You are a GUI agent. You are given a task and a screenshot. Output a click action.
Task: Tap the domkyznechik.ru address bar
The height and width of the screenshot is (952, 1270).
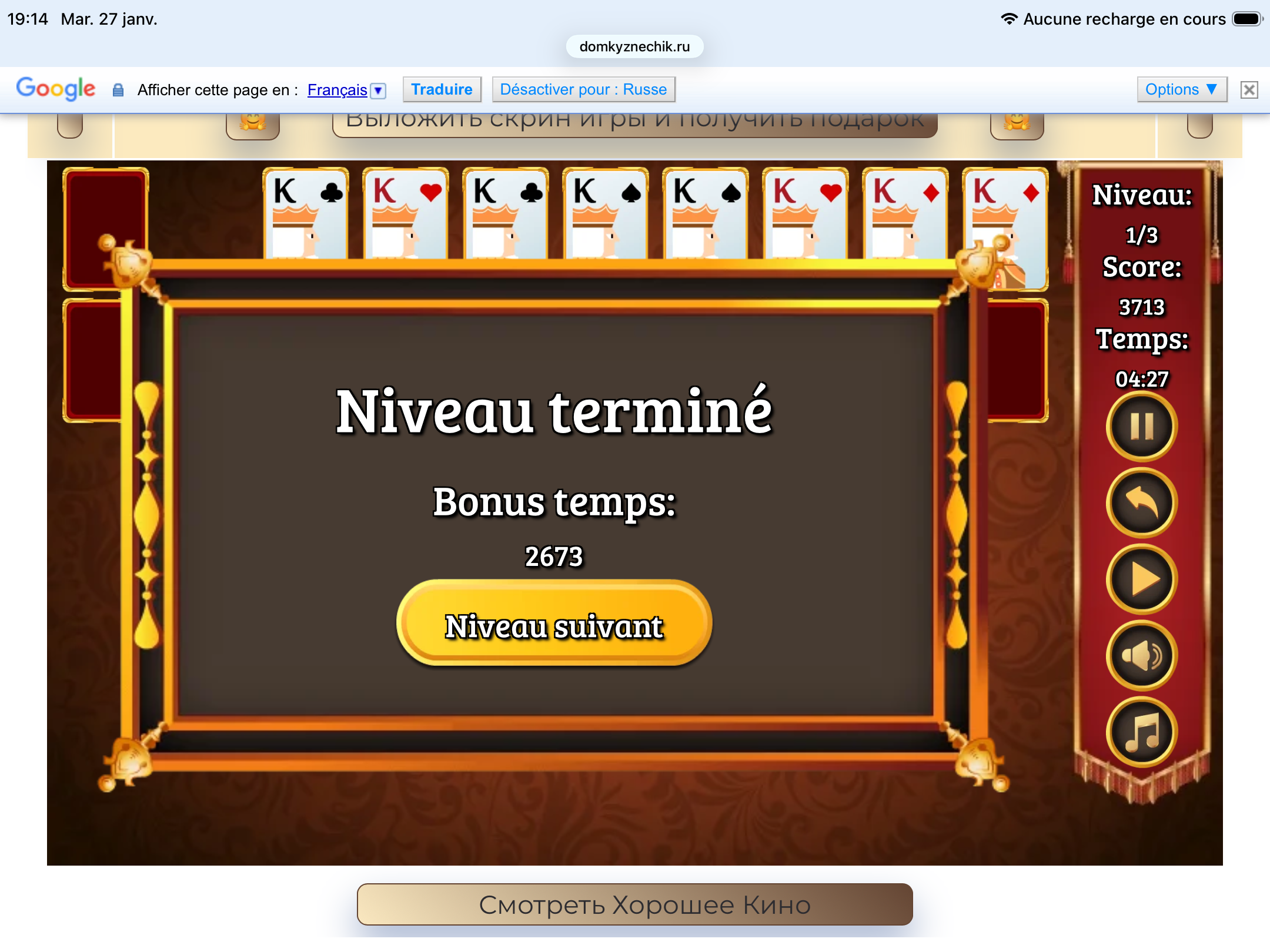pos(634,46)
